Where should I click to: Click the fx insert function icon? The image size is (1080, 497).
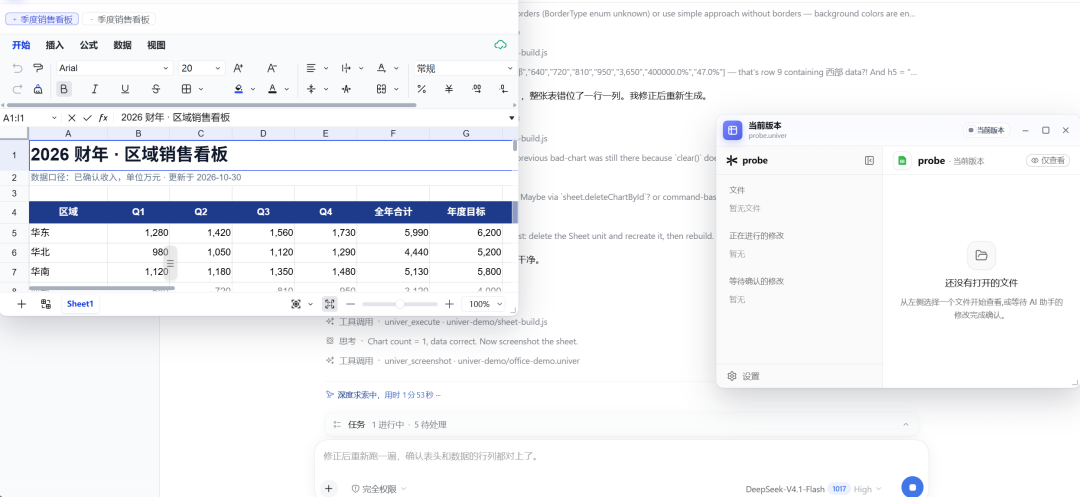(x=103, y=118)
